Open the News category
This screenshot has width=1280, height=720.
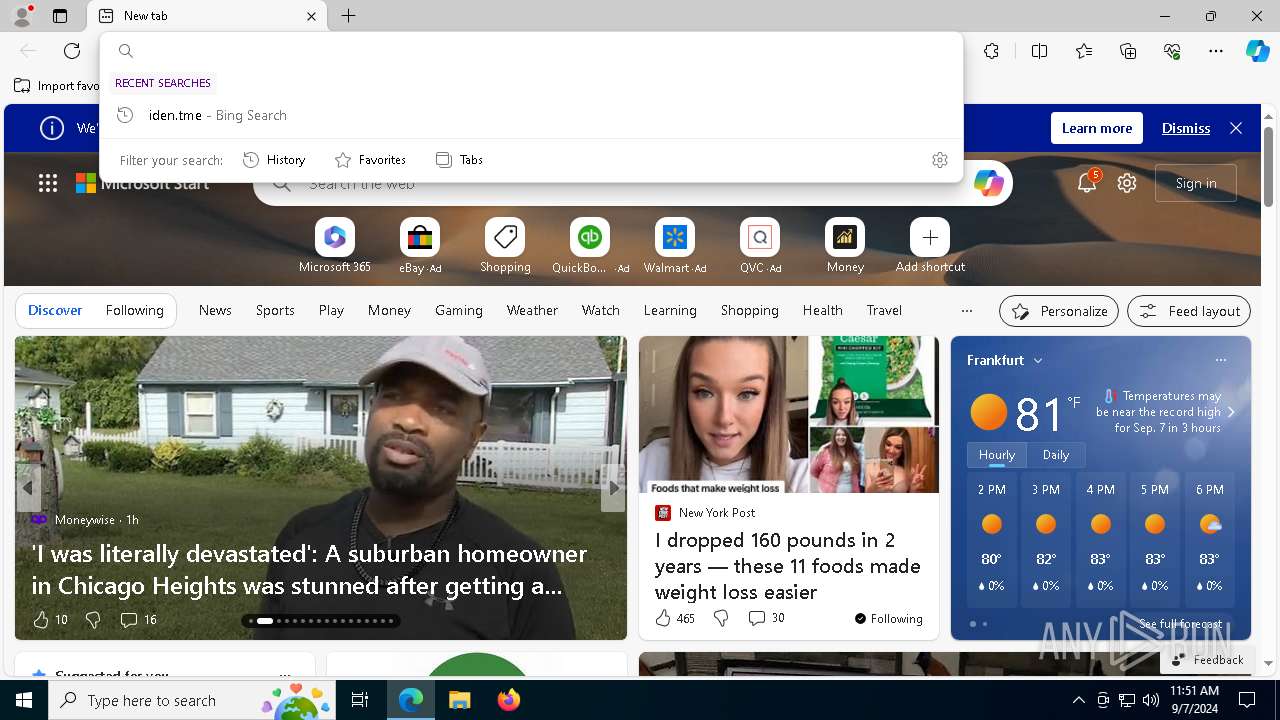[x=215, y=310]
